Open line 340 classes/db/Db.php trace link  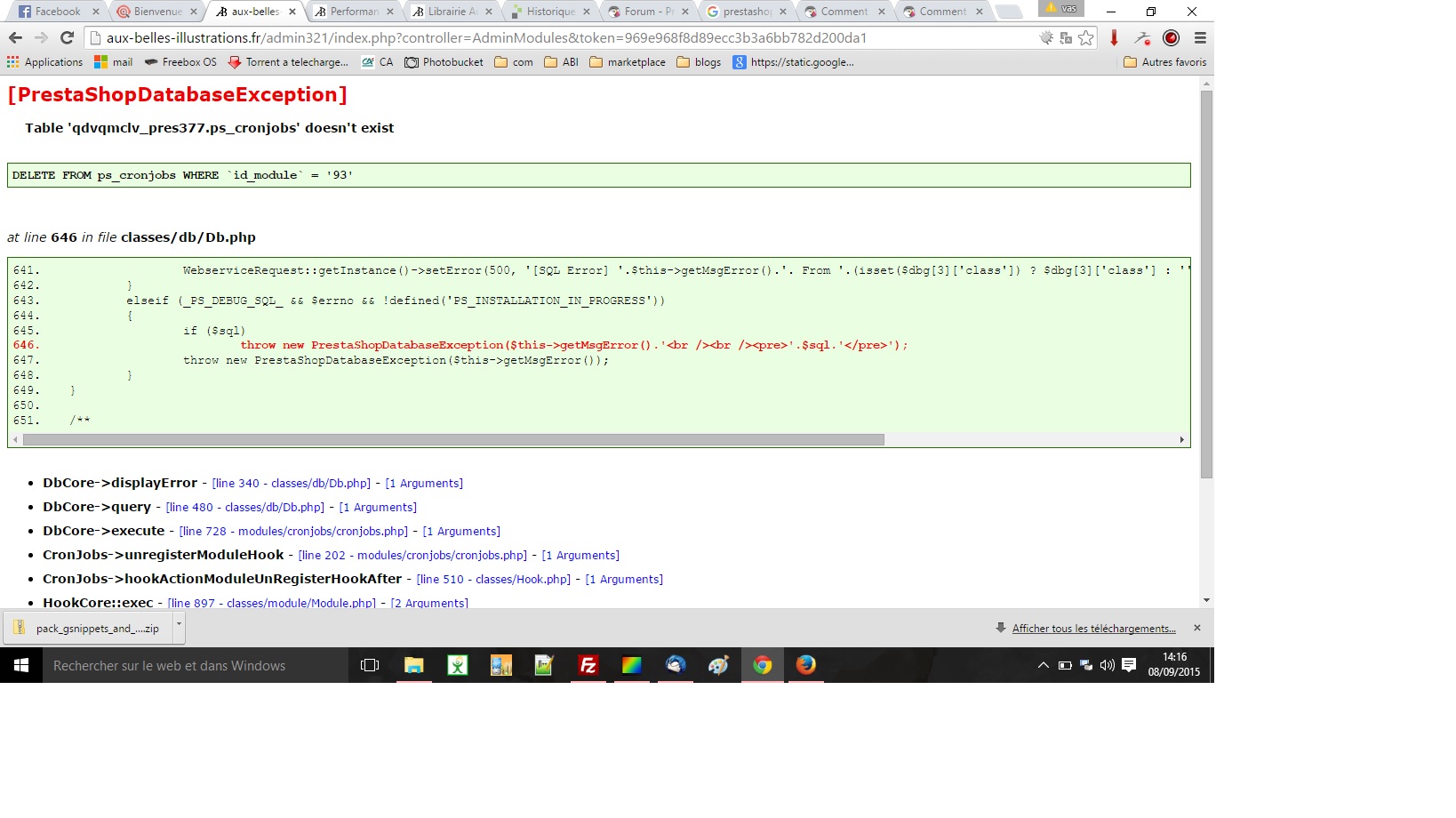[292, 484]
